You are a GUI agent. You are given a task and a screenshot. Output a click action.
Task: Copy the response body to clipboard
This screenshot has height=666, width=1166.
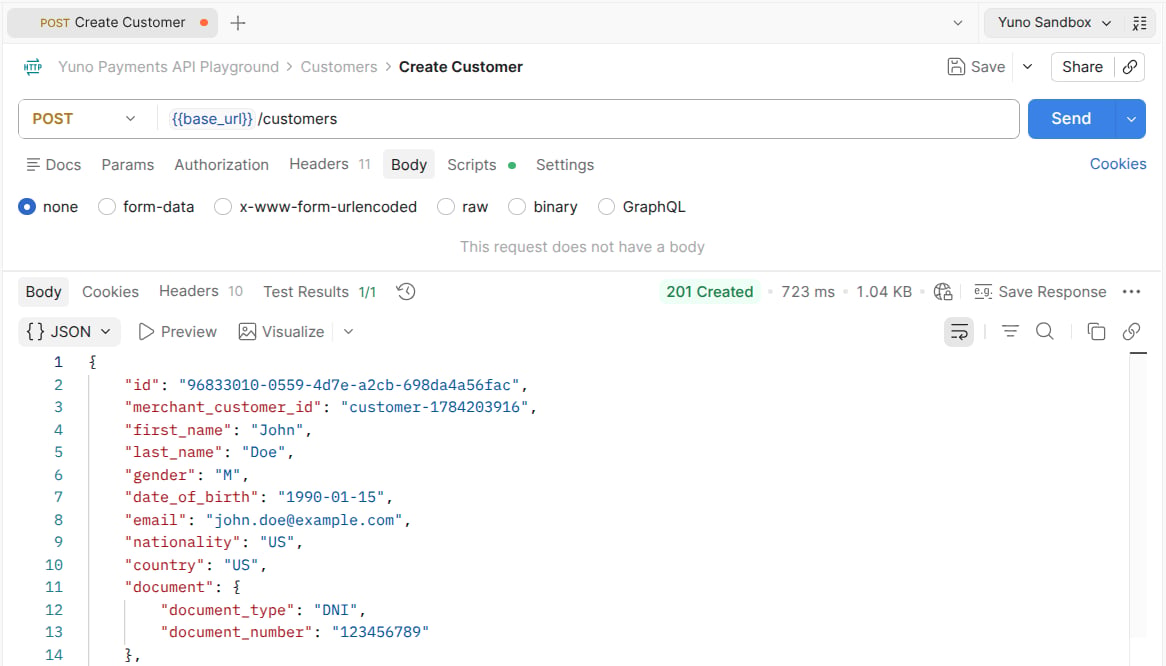click(1096, 332)
